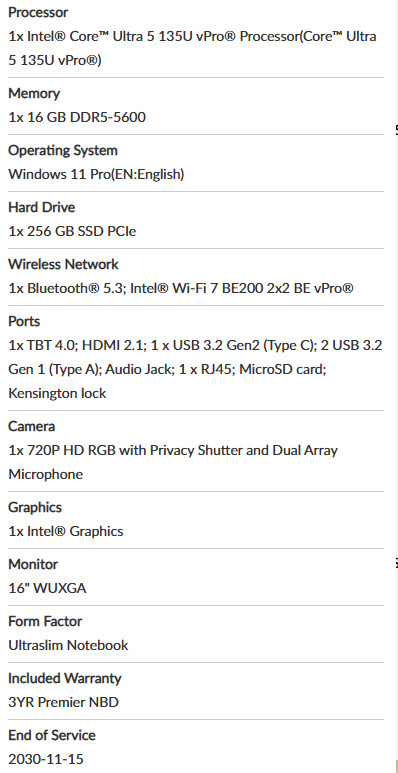Click the Windows 11 Pro value
398x773 pixels.
coord(96,174)
